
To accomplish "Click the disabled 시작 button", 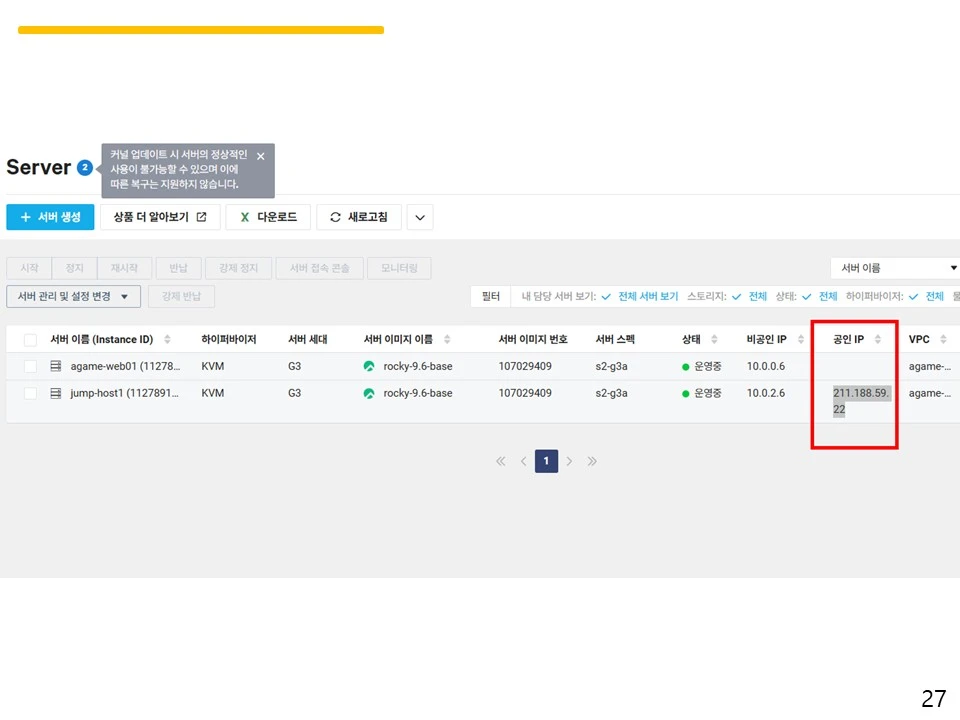I will pyautogui.click(x=29, y=268).
